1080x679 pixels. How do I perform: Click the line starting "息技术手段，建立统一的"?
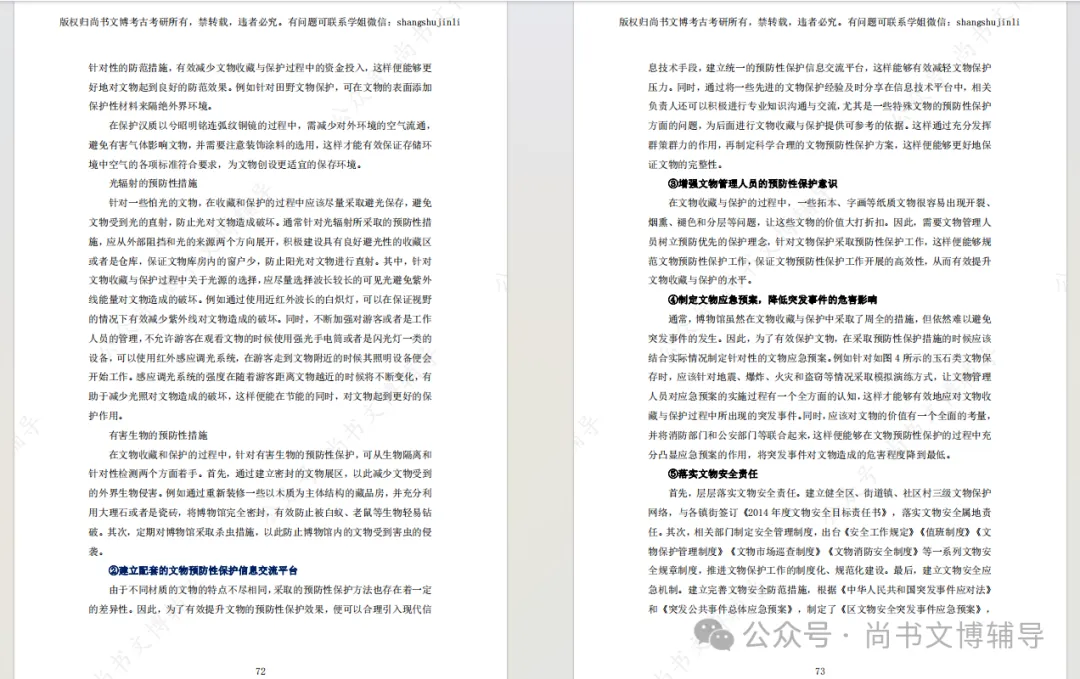point(820,68)
